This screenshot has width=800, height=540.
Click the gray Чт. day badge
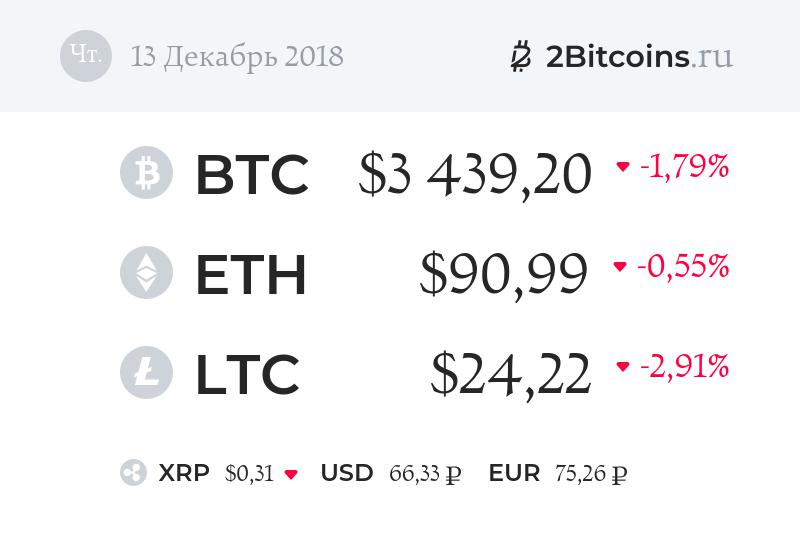coord(86,56)
